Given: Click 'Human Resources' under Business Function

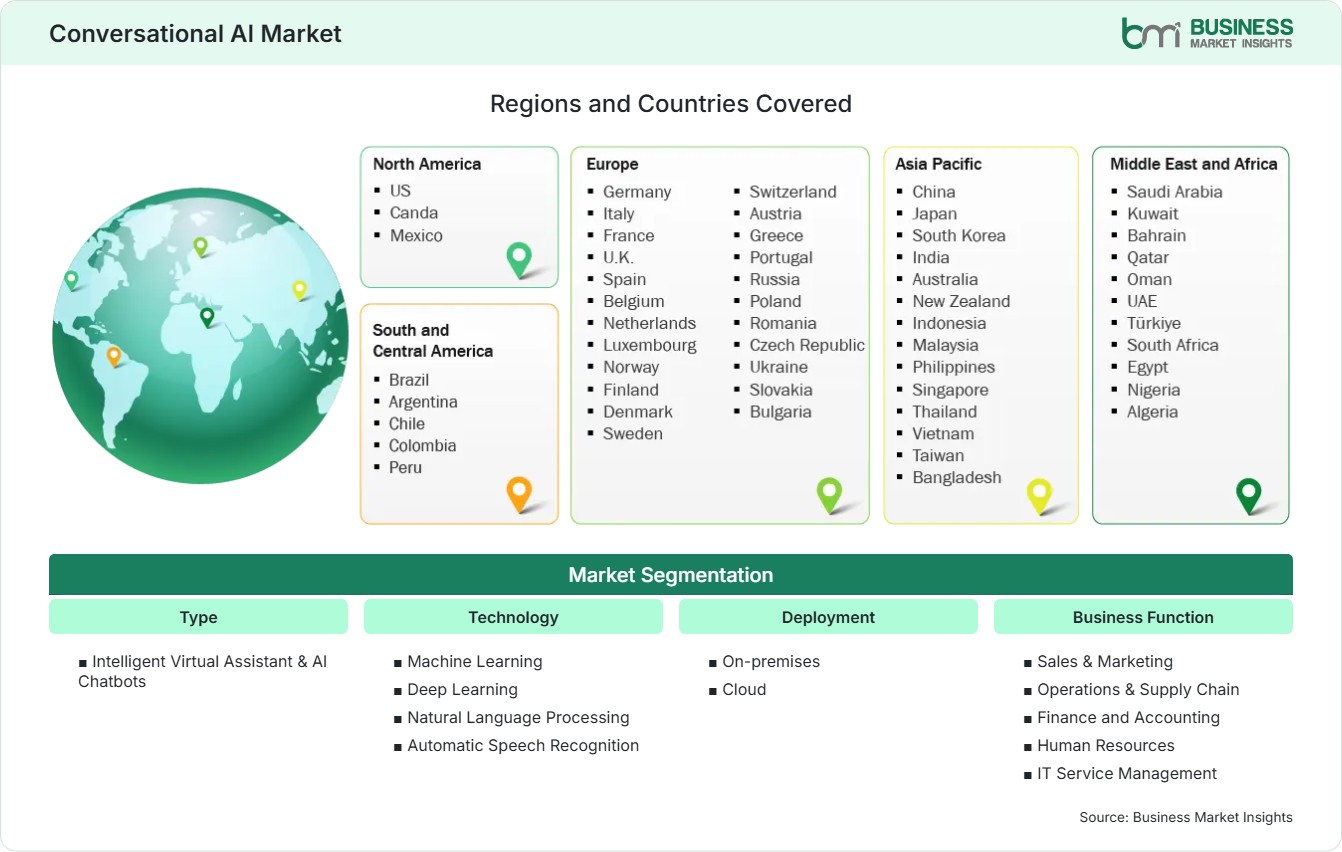Looking at the screenshot, I should (x=1106, y=746).
